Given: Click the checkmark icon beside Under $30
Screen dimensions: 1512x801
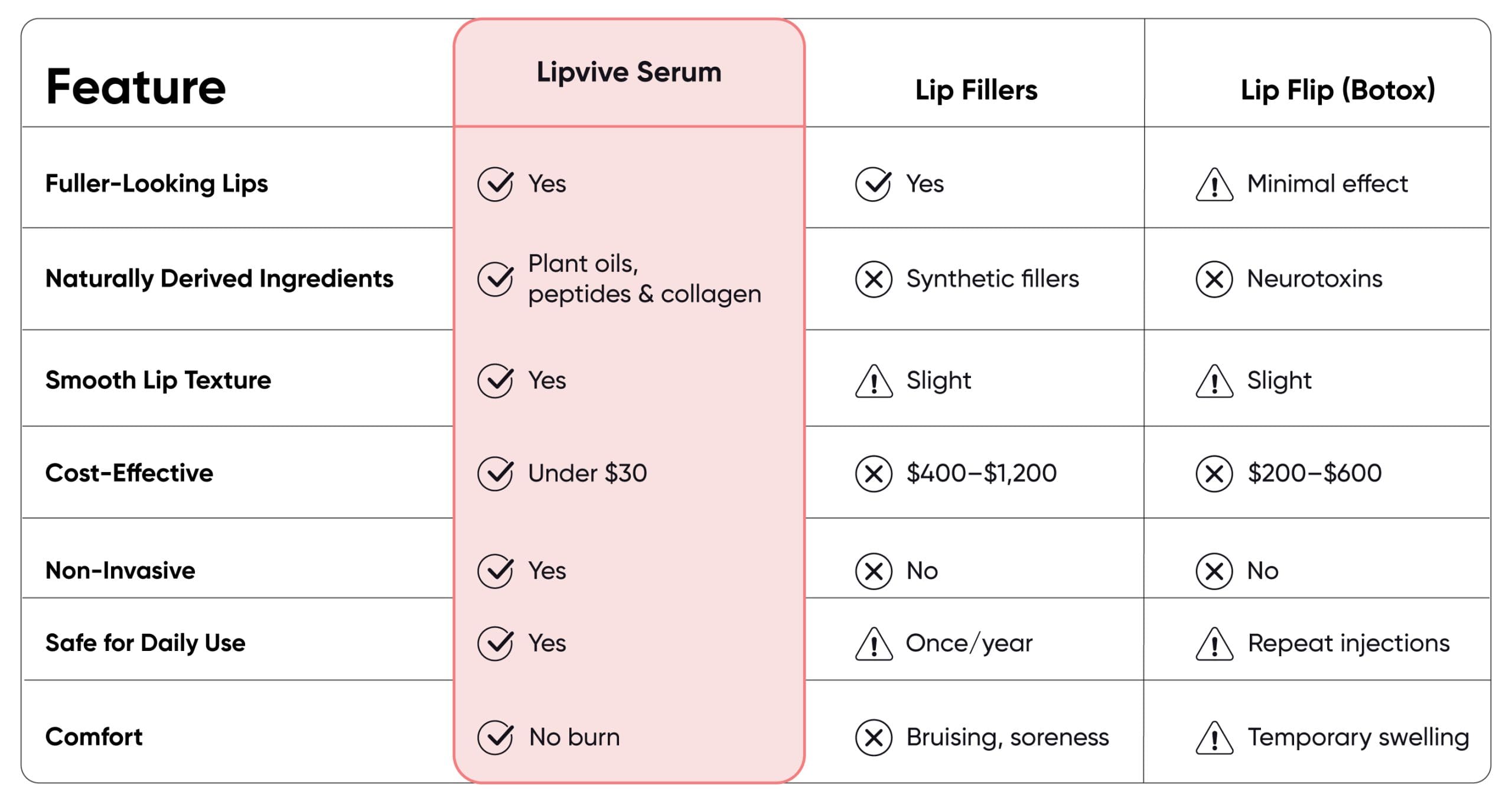Looking at the screenshot, I should (495, 473).
